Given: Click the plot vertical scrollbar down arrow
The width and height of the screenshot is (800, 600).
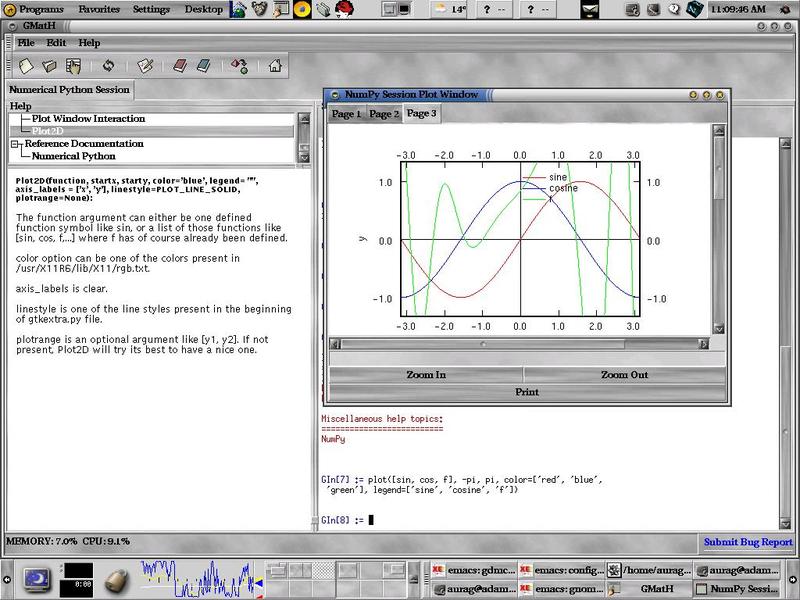Looking at the screenshot, I should click(719, 329).
